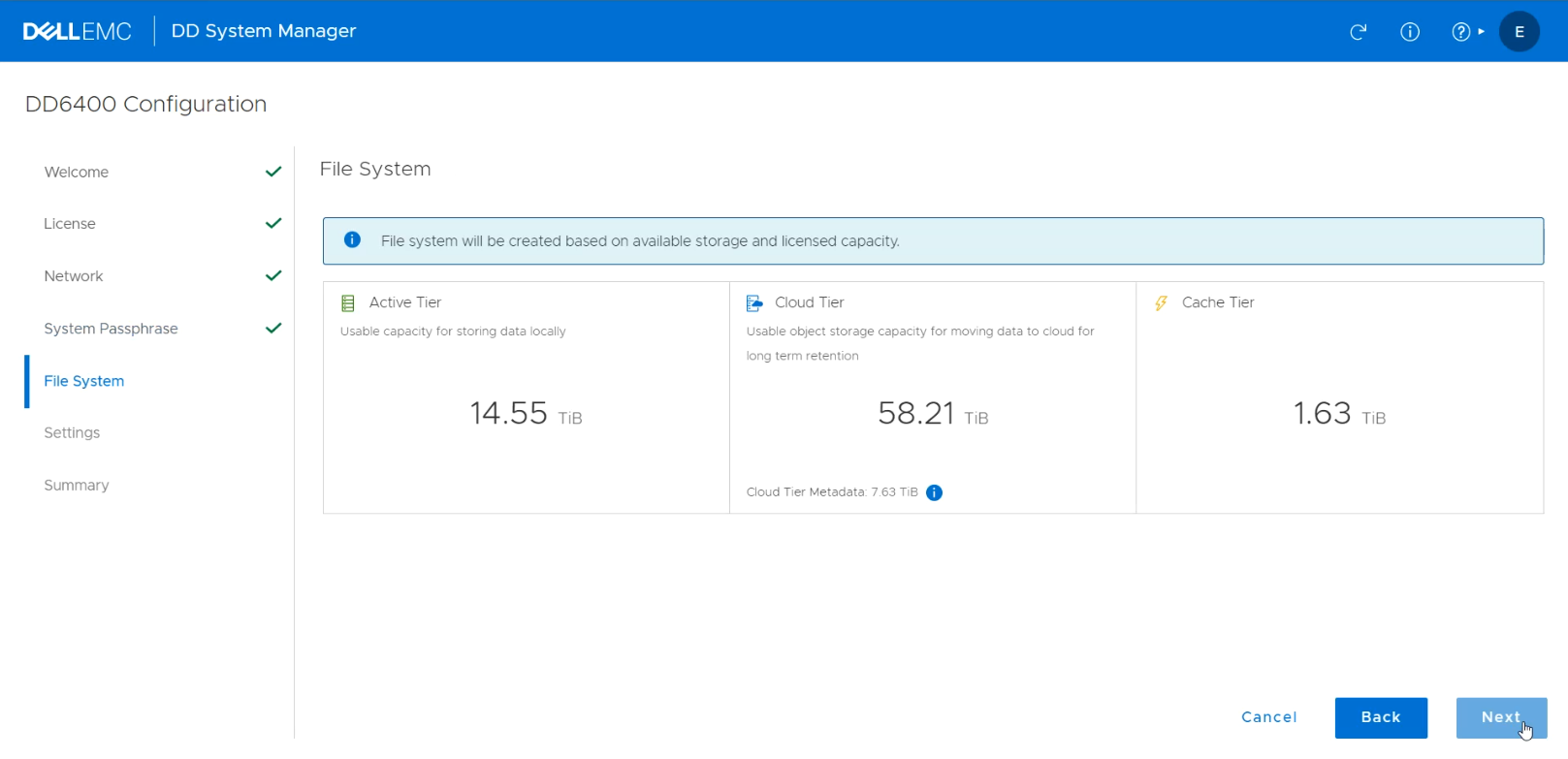
Task: Click the info icon in blue banner
Action: [x=352, y=239]
